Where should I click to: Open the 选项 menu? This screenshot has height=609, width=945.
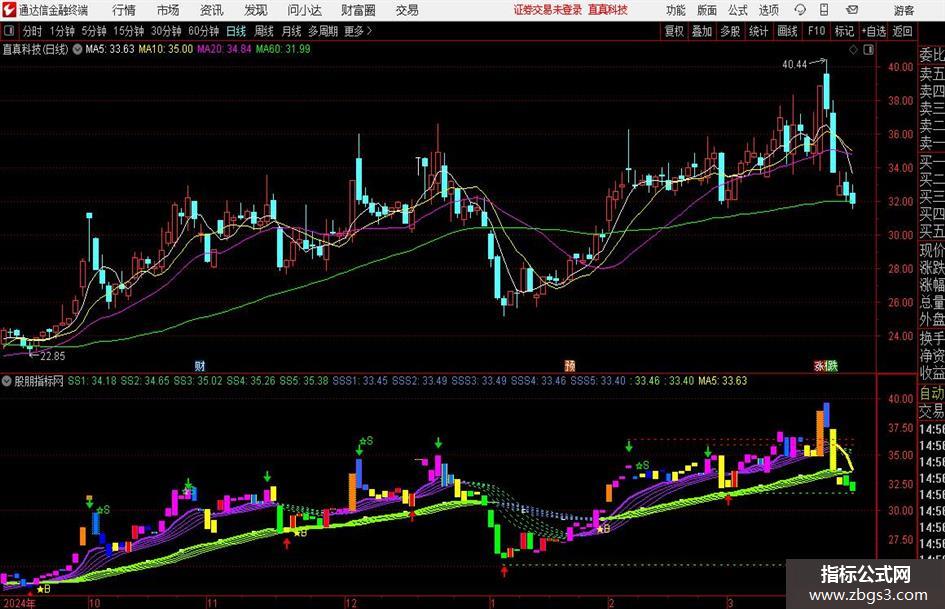coord(768,10)
